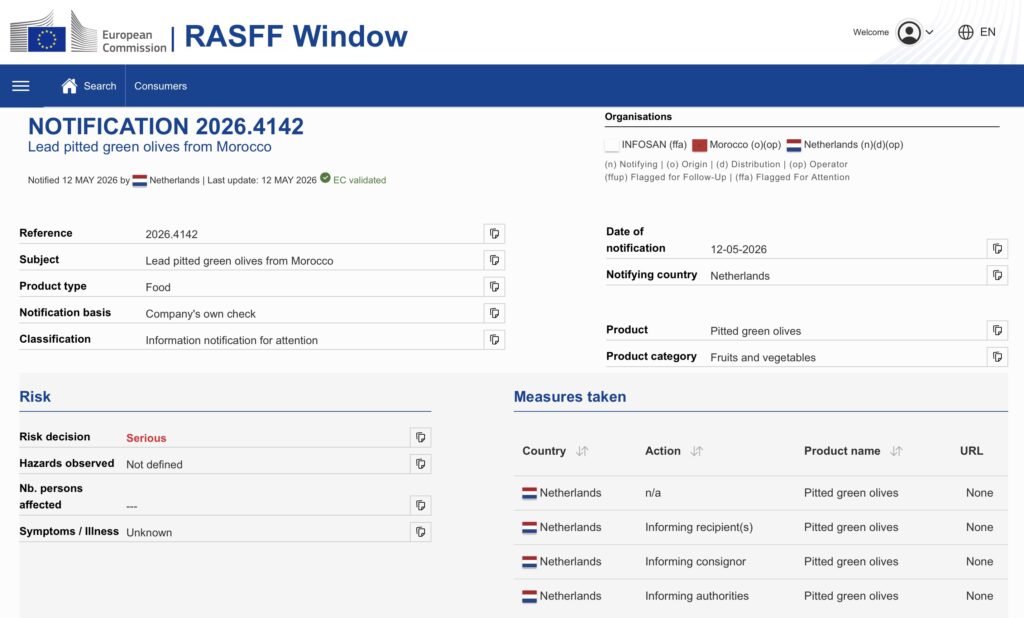Viewport: 1024px width, 618px height.
Task: Click the EC validated checkmark icon
Action: [325, 178]
